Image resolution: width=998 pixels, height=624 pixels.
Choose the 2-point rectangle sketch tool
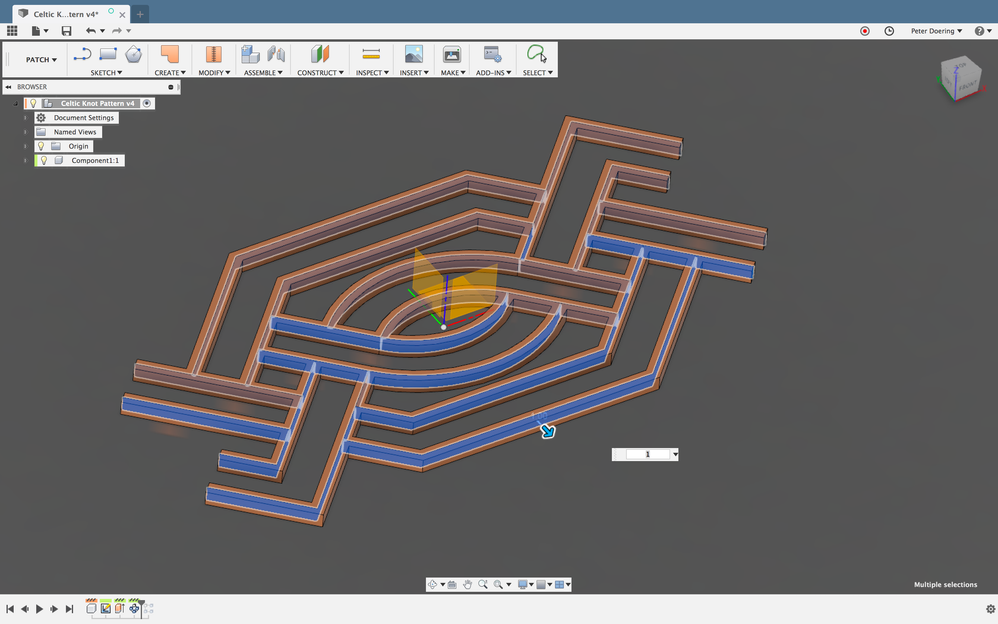[108, 54]
